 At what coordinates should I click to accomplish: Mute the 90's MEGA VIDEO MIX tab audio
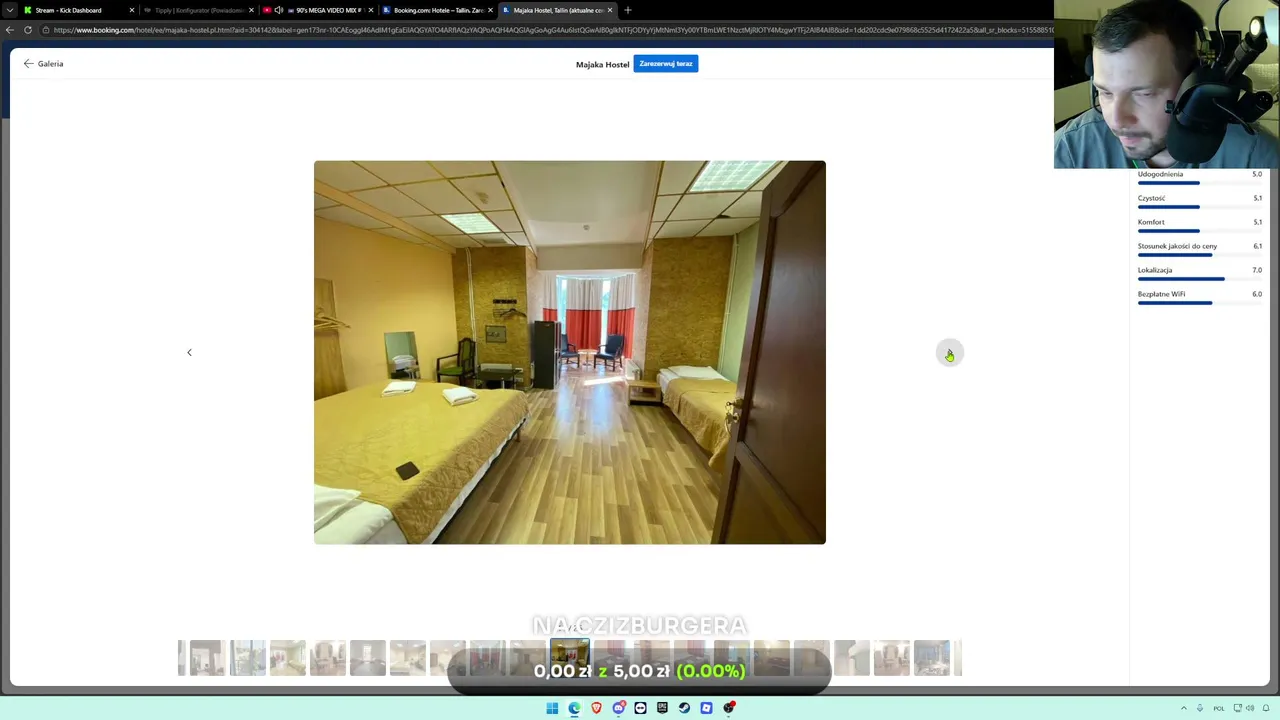pyautogui.click(x=278, y=10)
